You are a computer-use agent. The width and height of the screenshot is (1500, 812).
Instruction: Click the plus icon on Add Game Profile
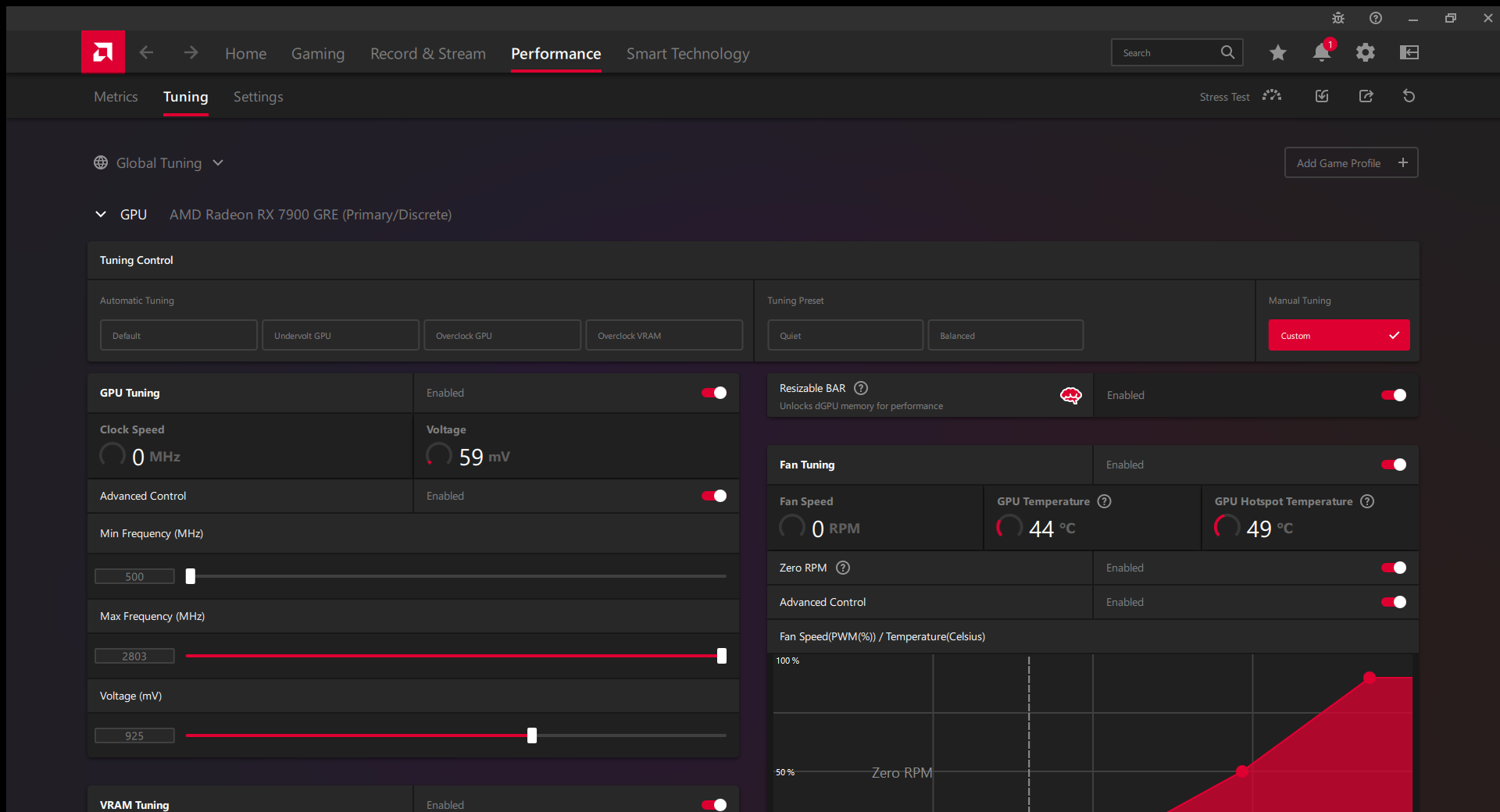(1403, 162)
